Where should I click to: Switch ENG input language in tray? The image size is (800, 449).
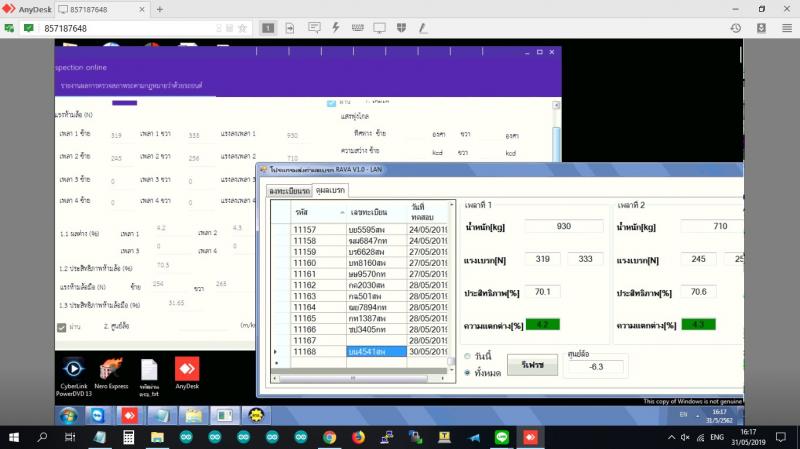(x=717, y=437)
